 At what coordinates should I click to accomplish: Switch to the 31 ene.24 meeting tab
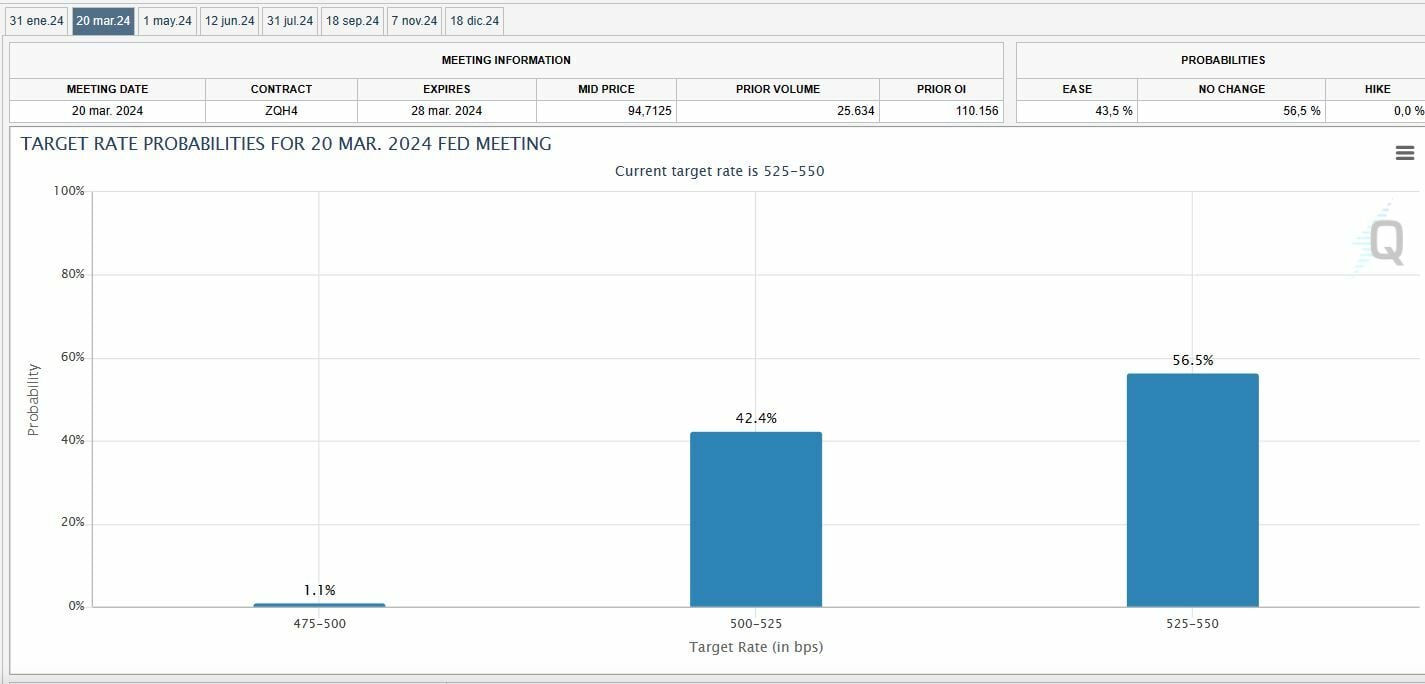pyautogui.click(x=37, y=20)
